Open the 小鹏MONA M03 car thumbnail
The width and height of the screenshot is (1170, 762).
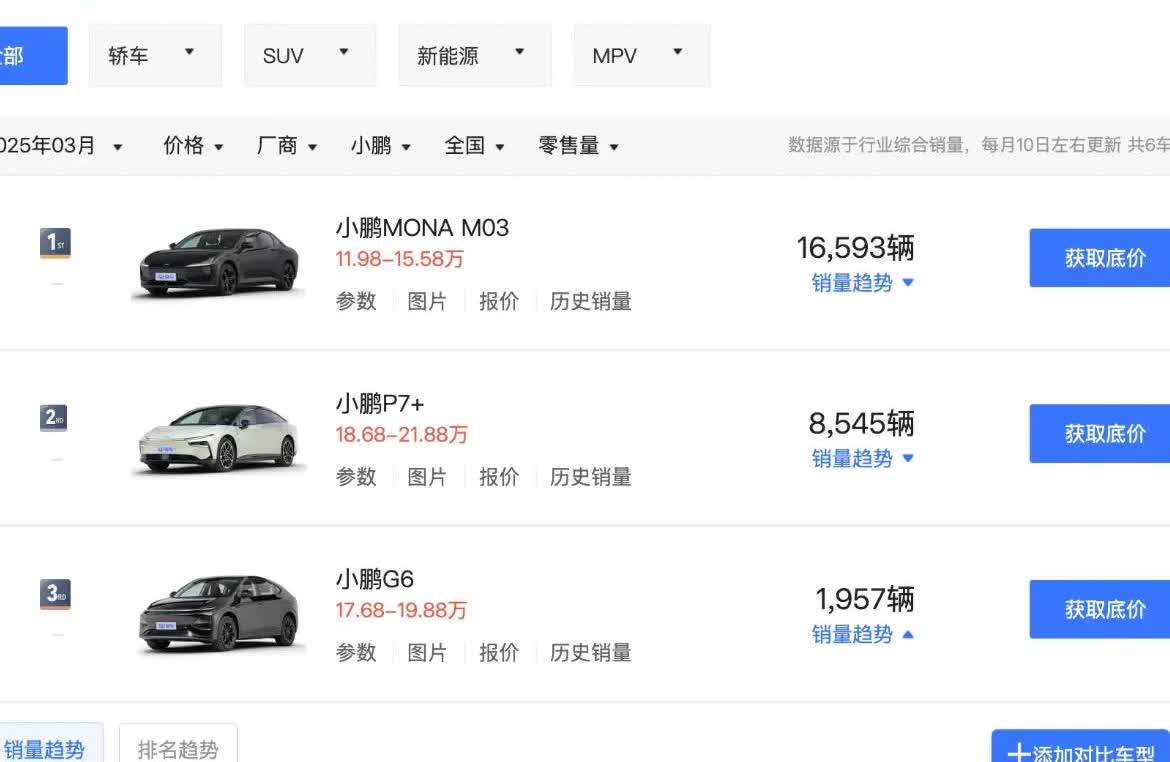219,262
